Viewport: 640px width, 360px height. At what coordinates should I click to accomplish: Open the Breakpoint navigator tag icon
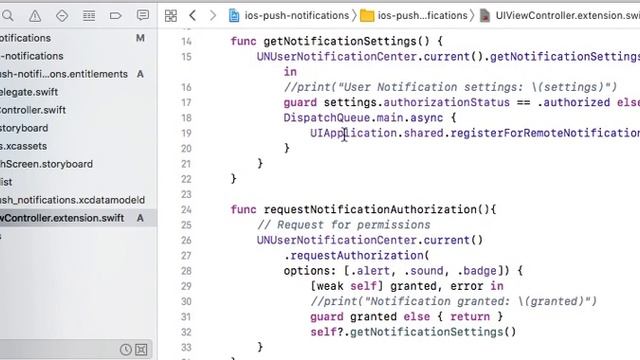pyautogui.click(x=116, y=16)
